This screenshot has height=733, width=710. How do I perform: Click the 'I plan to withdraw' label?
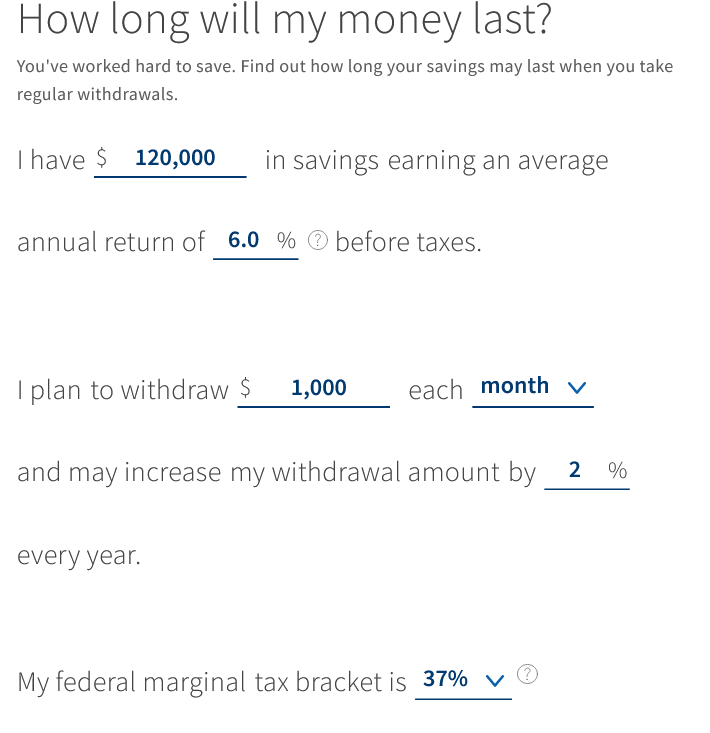tap(123, 390)
